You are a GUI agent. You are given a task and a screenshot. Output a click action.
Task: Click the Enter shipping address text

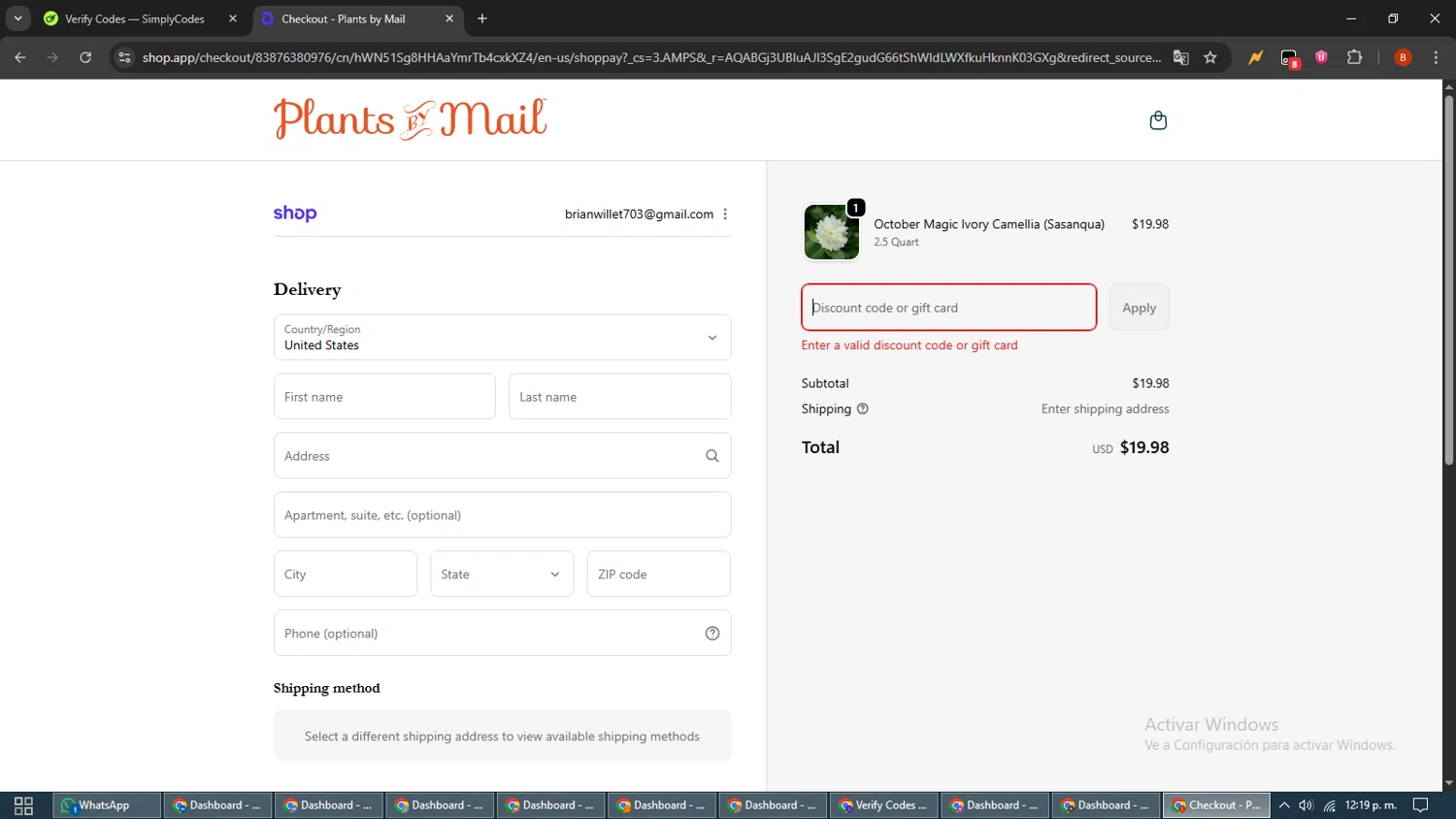coord(1105,409)
